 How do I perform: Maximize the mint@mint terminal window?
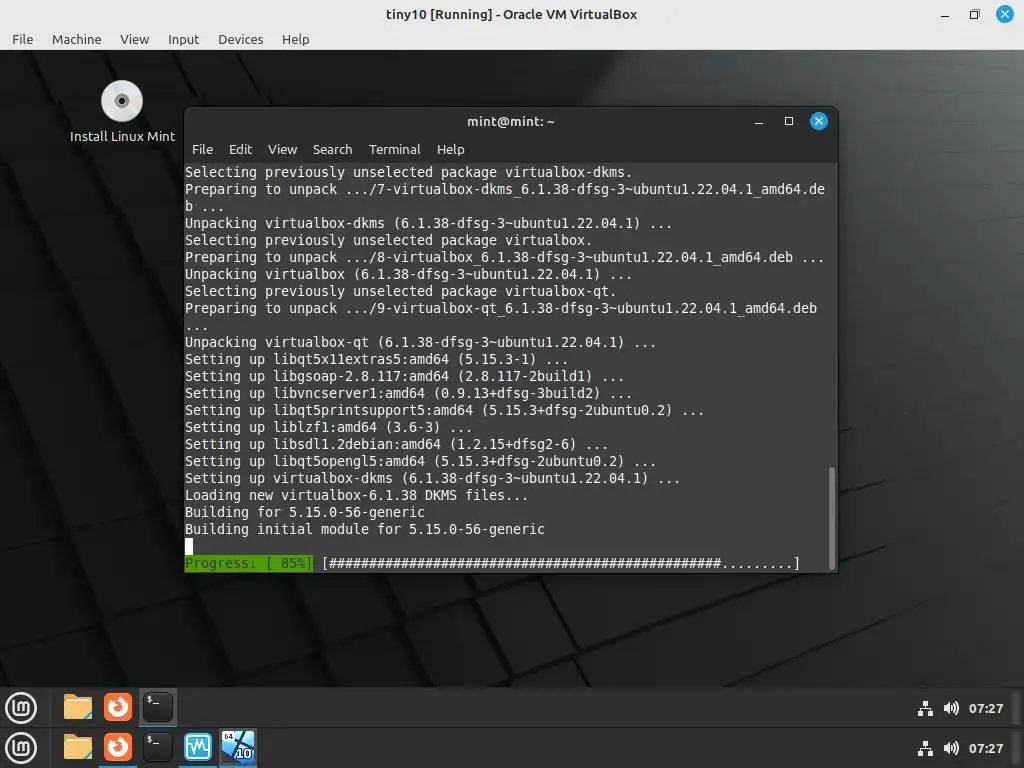click(789, 121)
